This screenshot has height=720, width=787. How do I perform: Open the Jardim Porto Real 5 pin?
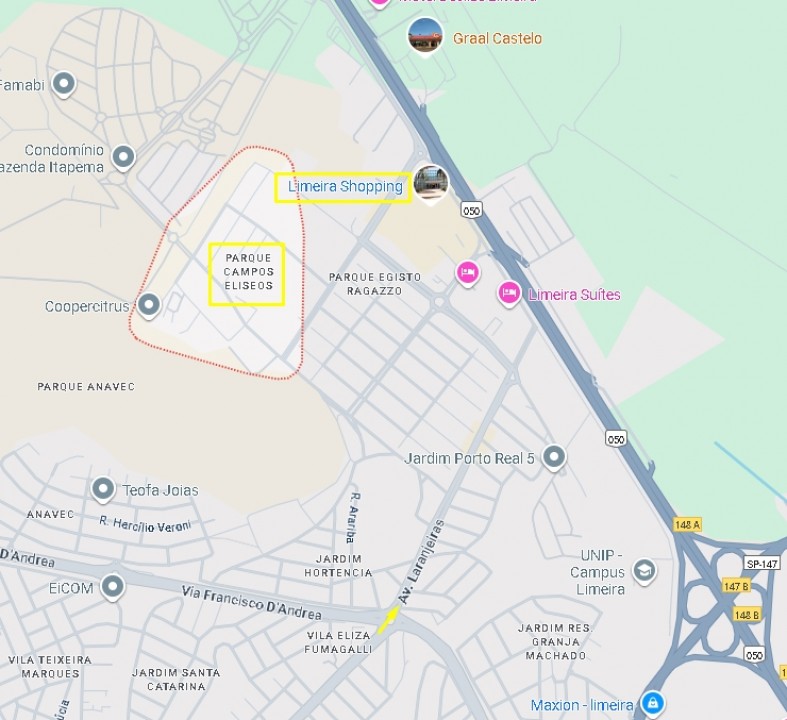tap(554, 458)
